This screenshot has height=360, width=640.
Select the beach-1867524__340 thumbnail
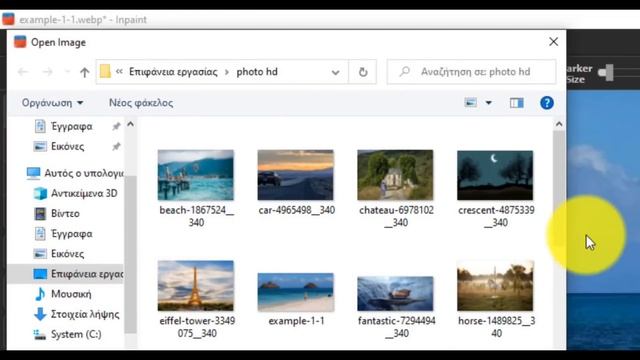pos(196,175)
